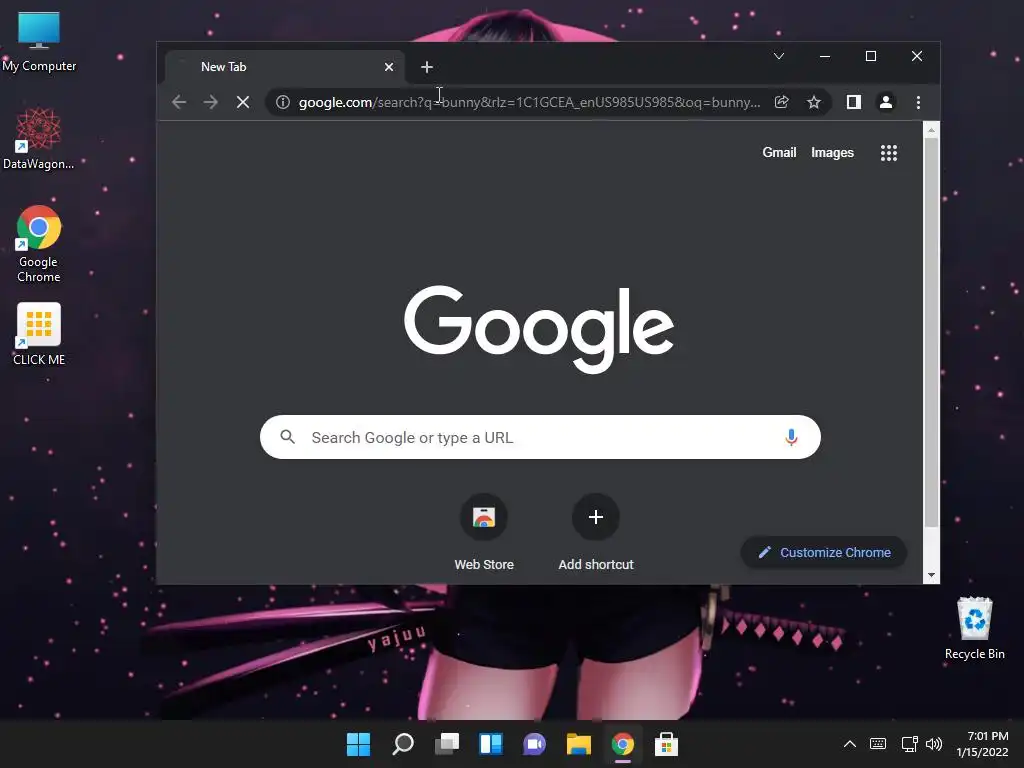The height and width of the screenshot is (768, 1024).
Task: Bookmark this tab with the star icon
Action: click(814, 102)
